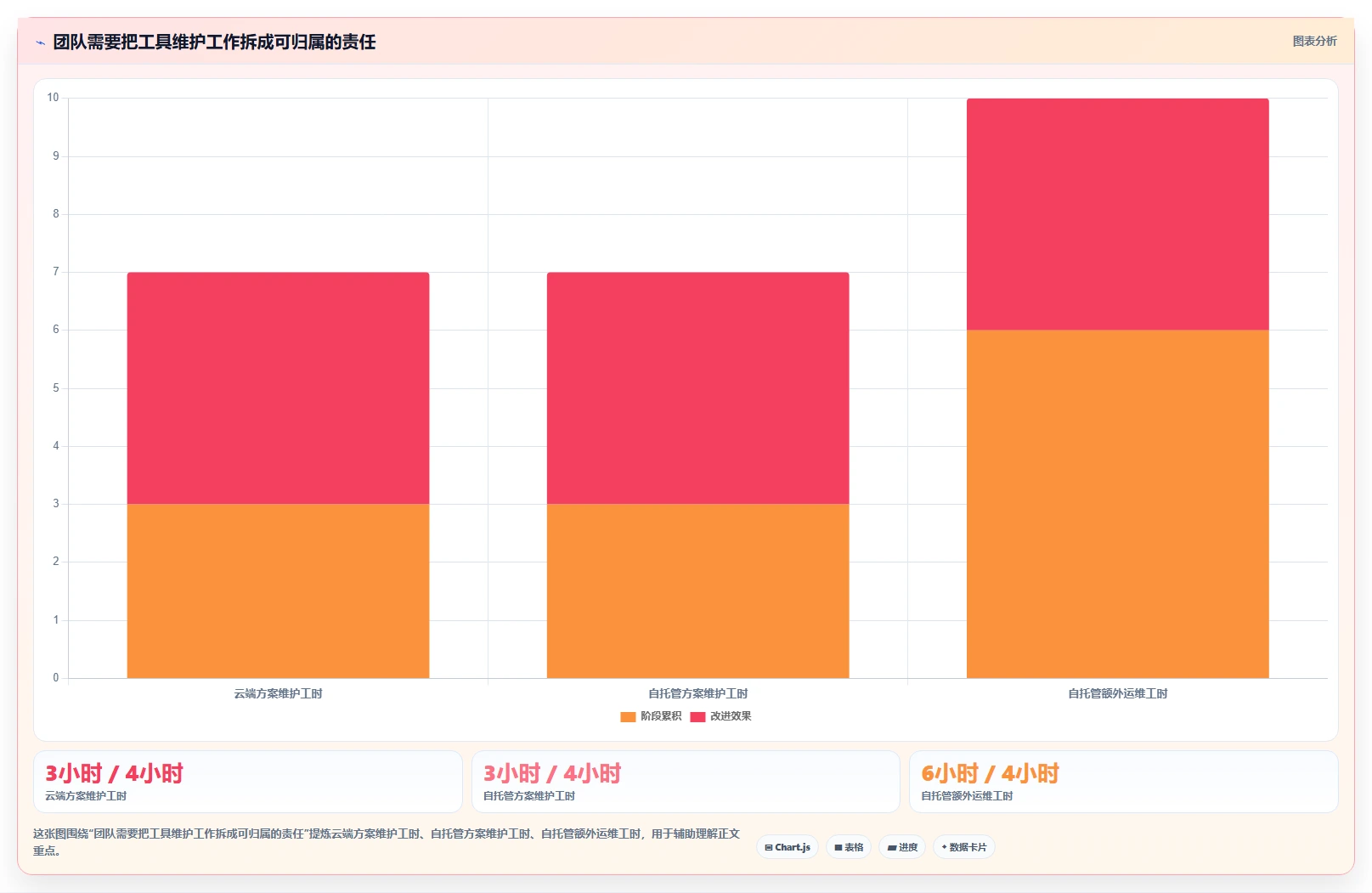Click the orange 6小时 / 4小时 card value

pyautogui.click(x=990, y=773)
